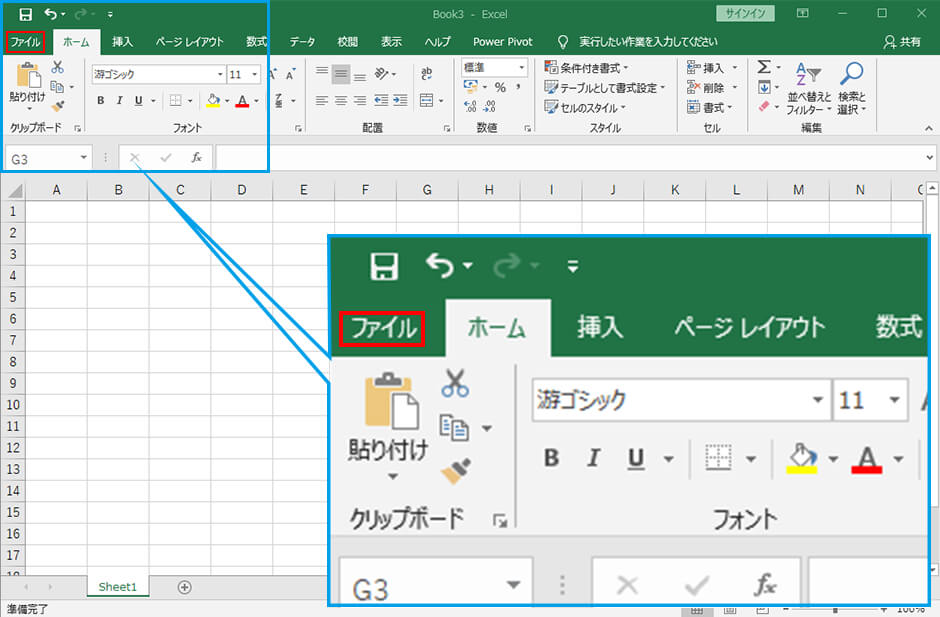Image resolution: width=940 pixels, height=617 pixels.
Task: Select row 14 header
Action: click(13, 490)
